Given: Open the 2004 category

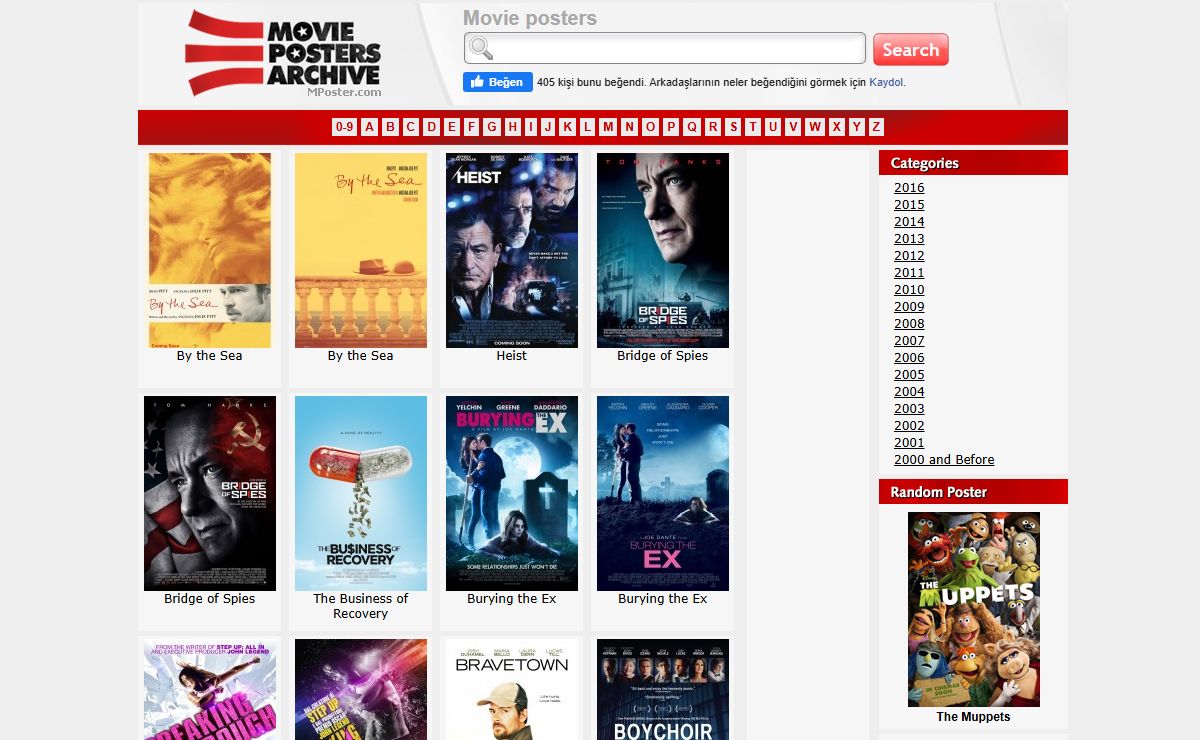Looking at the screenshot, I should click(909, 392).
